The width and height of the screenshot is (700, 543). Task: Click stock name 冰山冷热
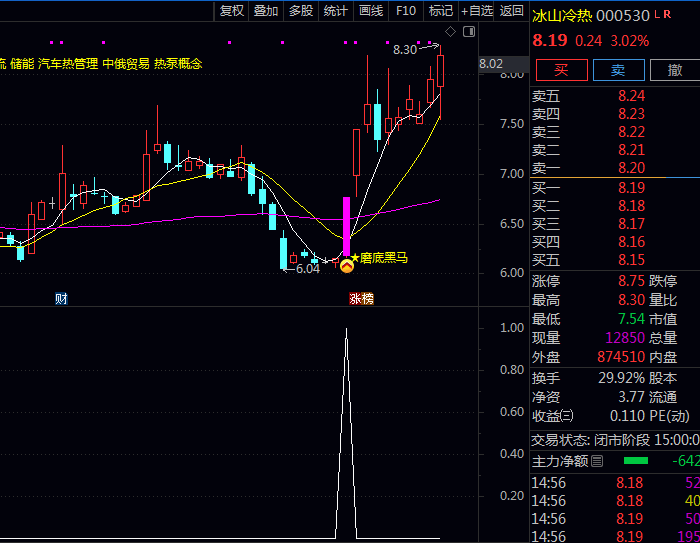562,16
